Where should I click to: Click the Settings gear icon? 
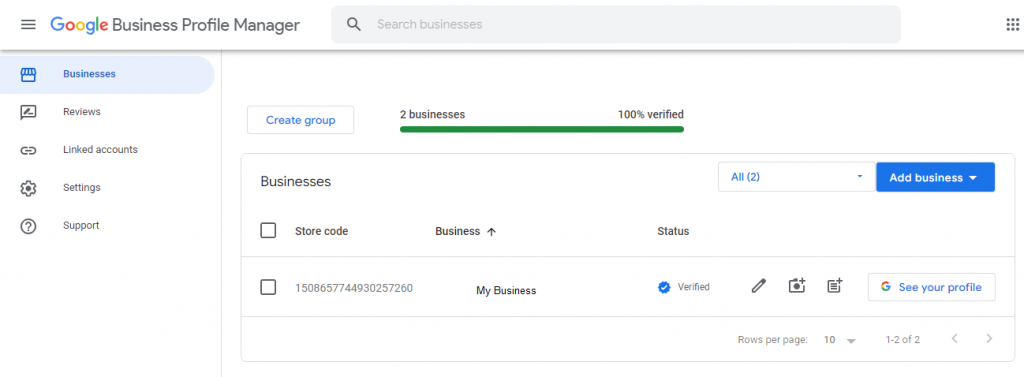click(28, 188)
